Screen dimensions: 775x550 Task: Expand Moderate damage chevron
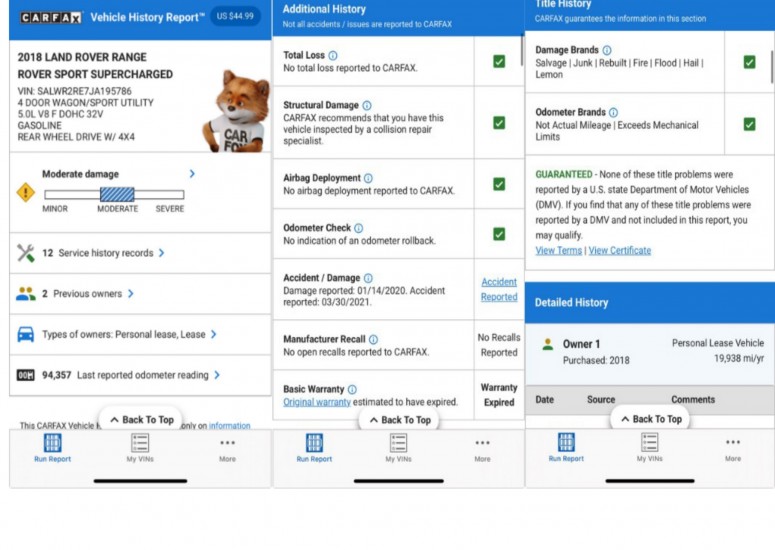coord(192,173)
